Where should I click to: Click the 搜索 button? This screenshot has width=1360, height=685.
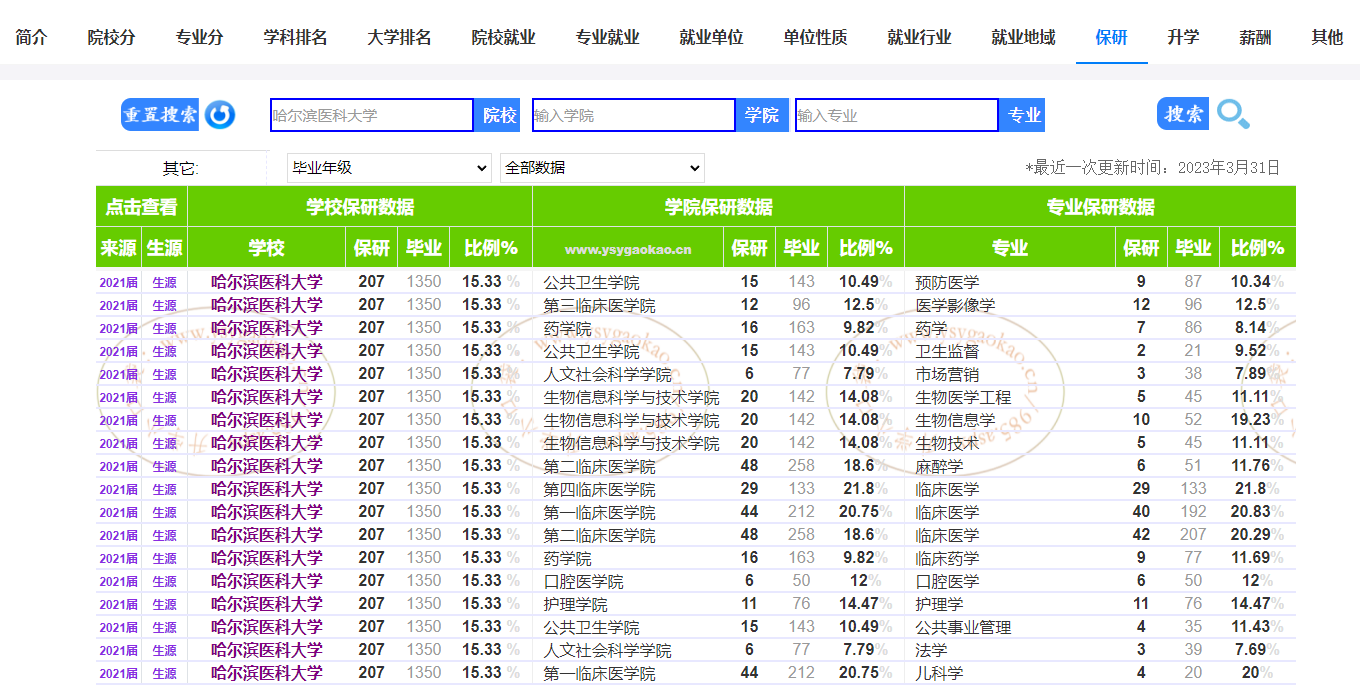[1183, 114]
